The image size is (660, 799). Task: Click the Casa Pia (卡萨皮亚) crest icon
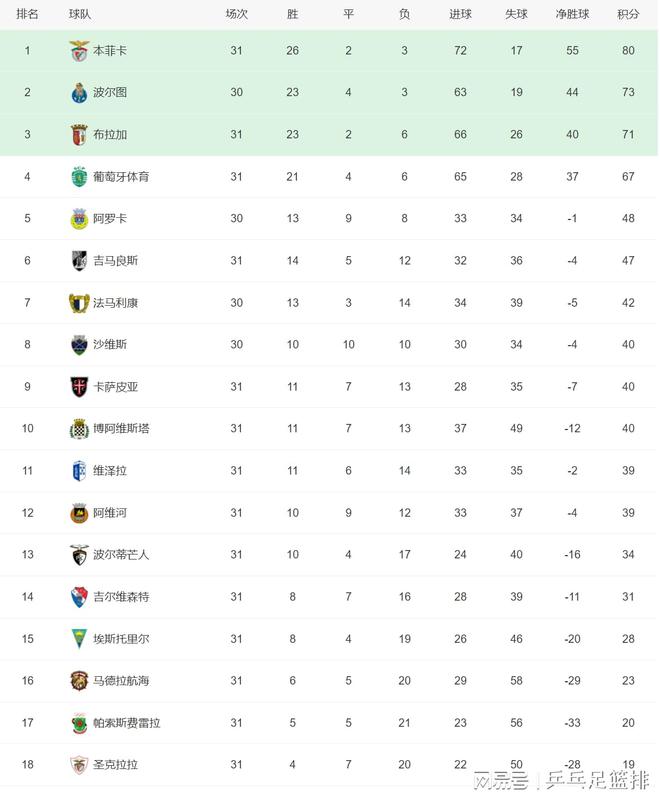(x=80, y=386)
